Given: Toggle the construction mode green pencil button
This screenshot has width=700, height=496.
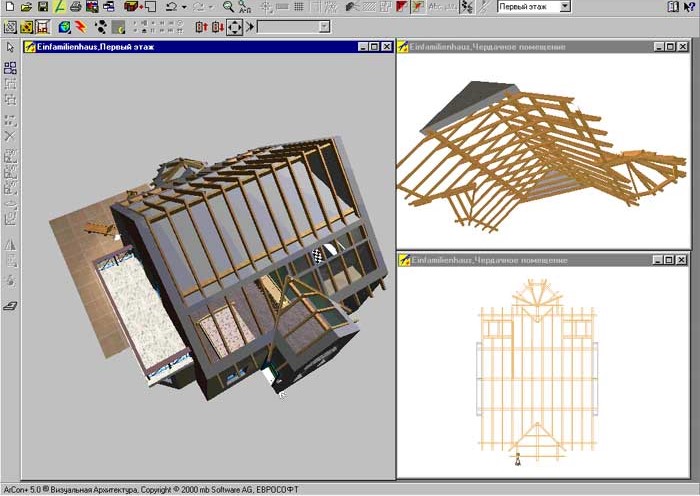Looking at the screenshot, I should (59, 7).
